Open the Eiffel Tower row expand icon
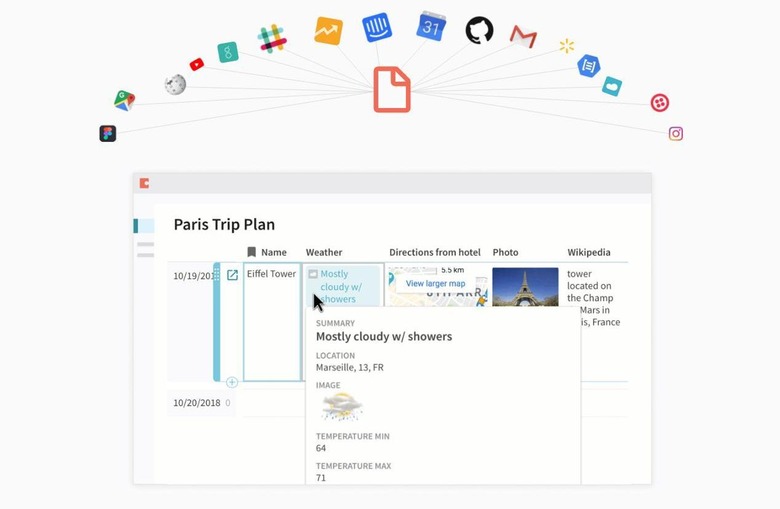The image size is (780, 509). [x=232, y=275]
